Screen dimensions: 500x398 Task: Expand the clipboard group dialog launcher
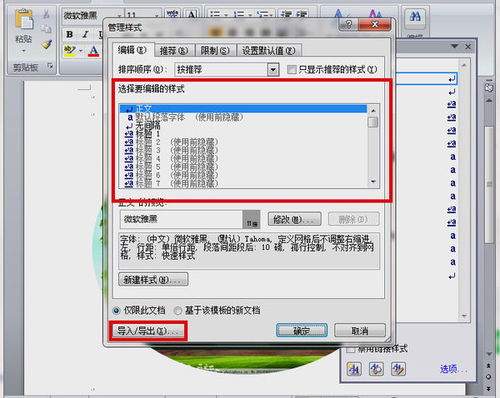click(50, 66)
